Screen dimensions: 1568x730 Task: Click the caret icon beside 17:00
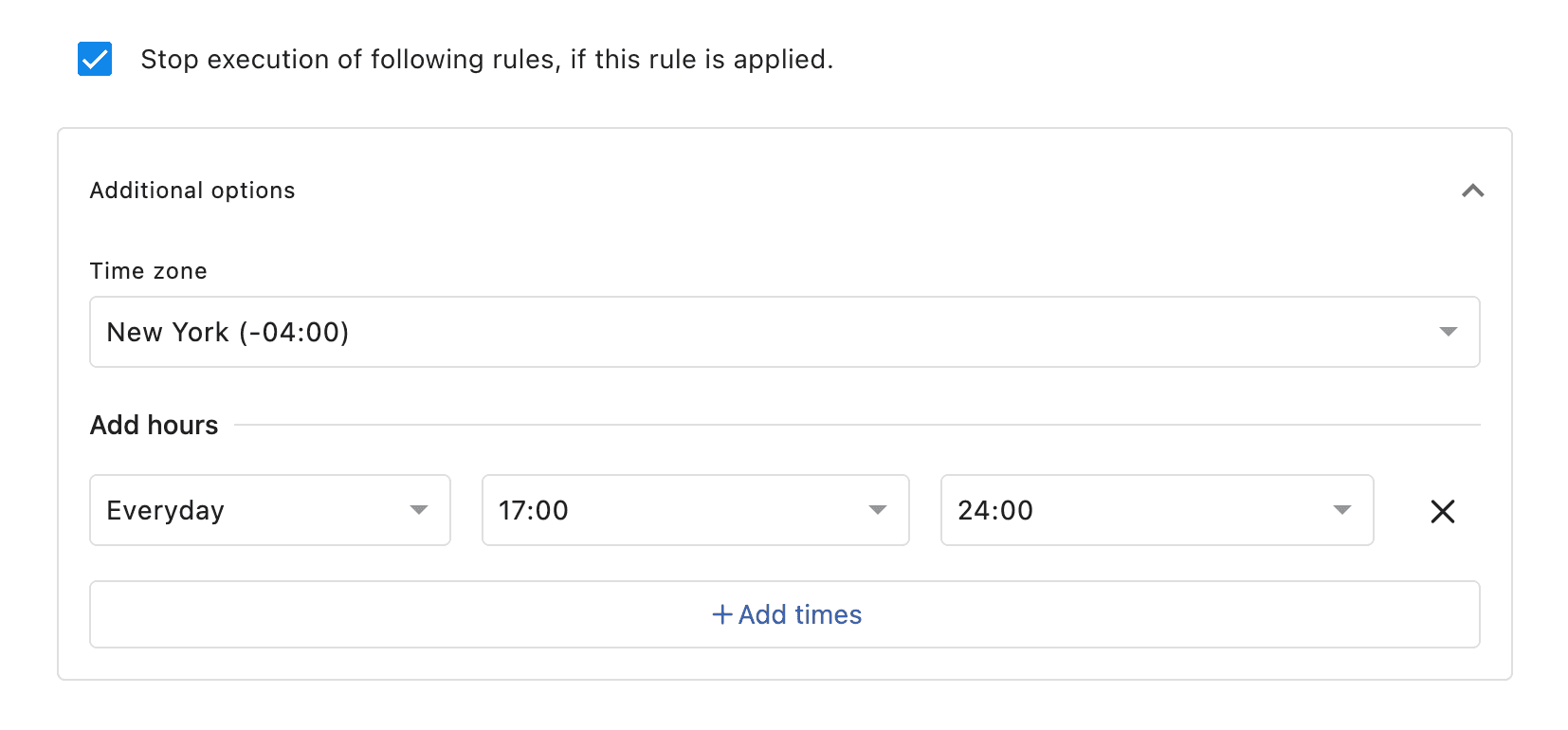coord(877,510)
